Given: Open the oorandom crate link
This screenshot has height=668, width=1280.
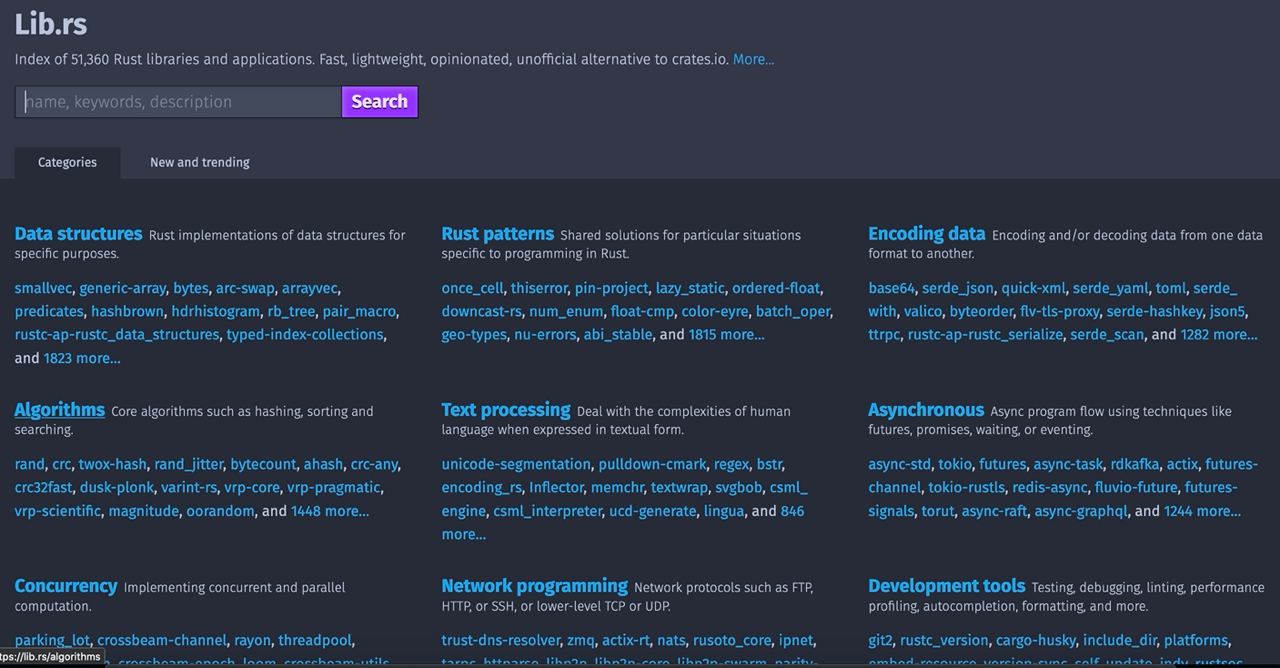Looking at the screenshot, I should [219, 511].
